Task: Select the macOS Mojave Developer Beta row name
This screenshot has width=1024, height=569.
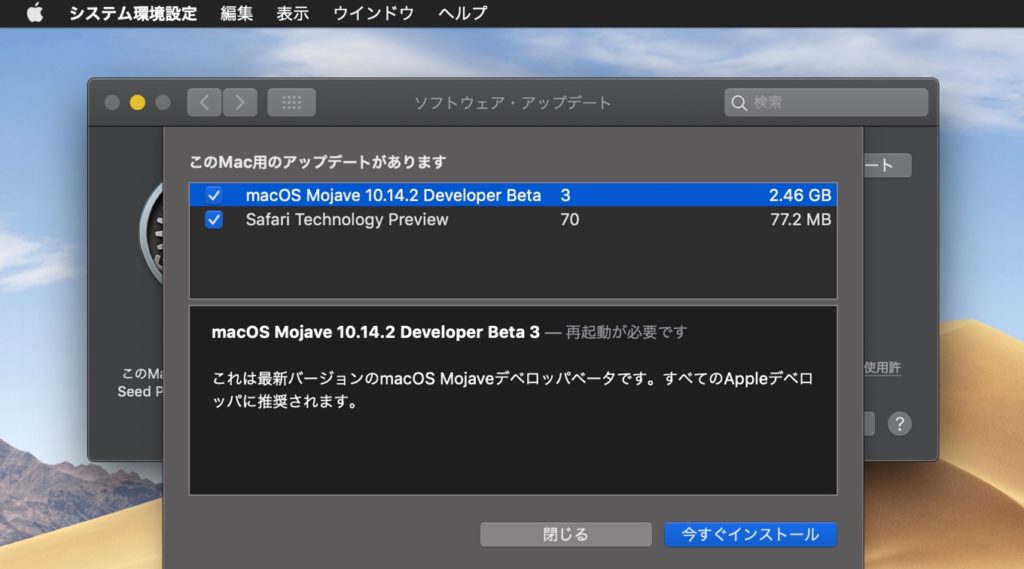Action: 393,196
